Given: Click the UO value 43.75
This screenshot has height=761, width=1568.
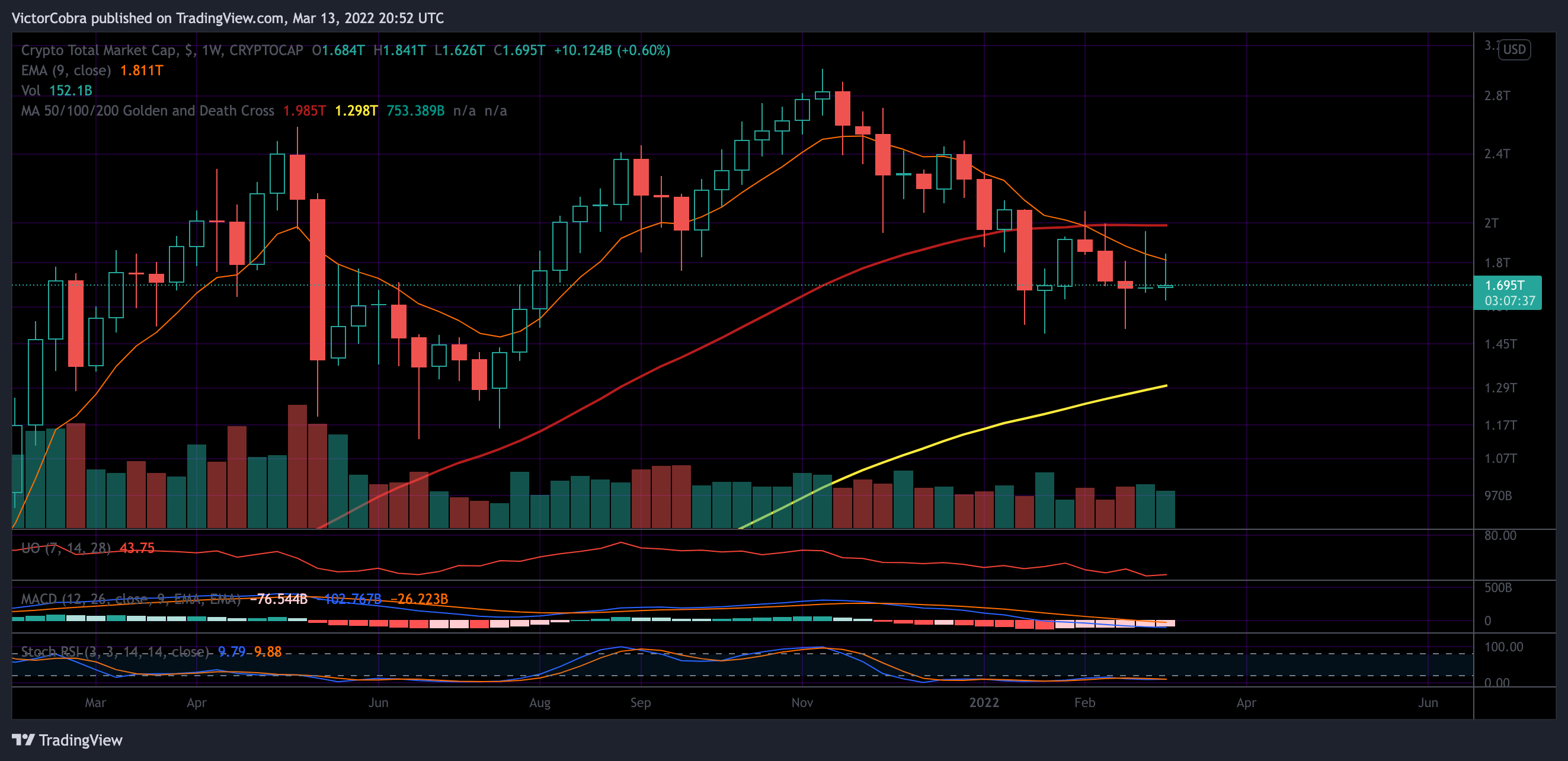Looking at the screenshot, I should coord(137,548).
